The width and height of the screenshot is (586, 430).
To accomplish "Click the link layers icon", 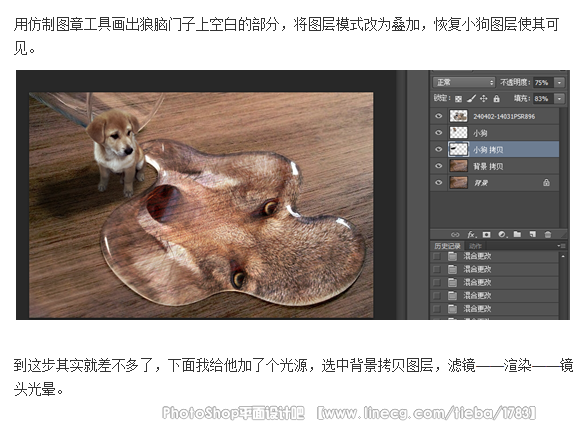I will (455, 235).
